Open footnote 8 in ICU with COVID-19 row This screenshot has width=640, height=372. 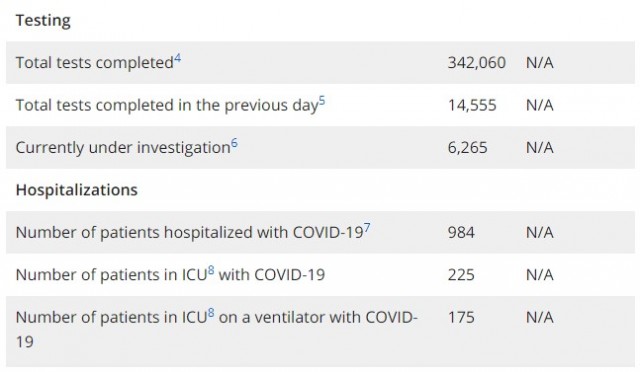pos(211,270)
